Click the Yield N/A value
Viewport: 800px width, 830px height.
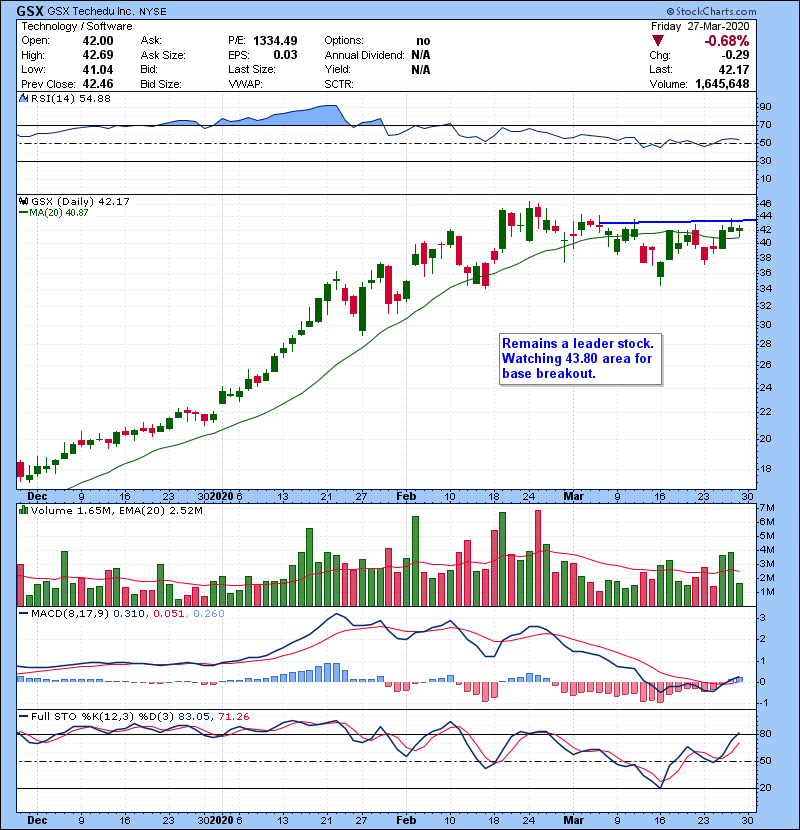point(421,69)
